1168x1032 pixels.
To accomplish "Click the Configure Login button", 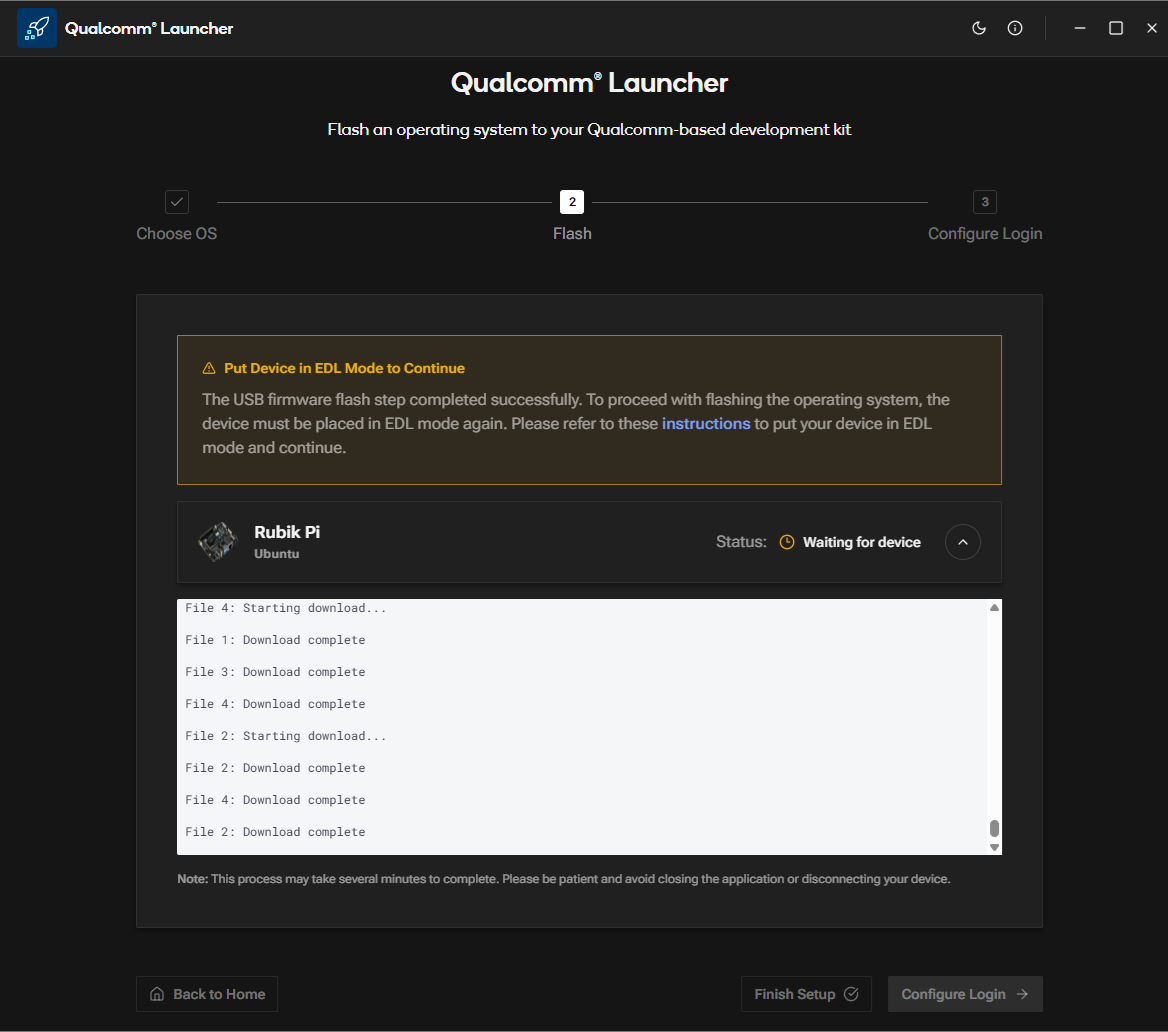I will click(x=965, y=994).
